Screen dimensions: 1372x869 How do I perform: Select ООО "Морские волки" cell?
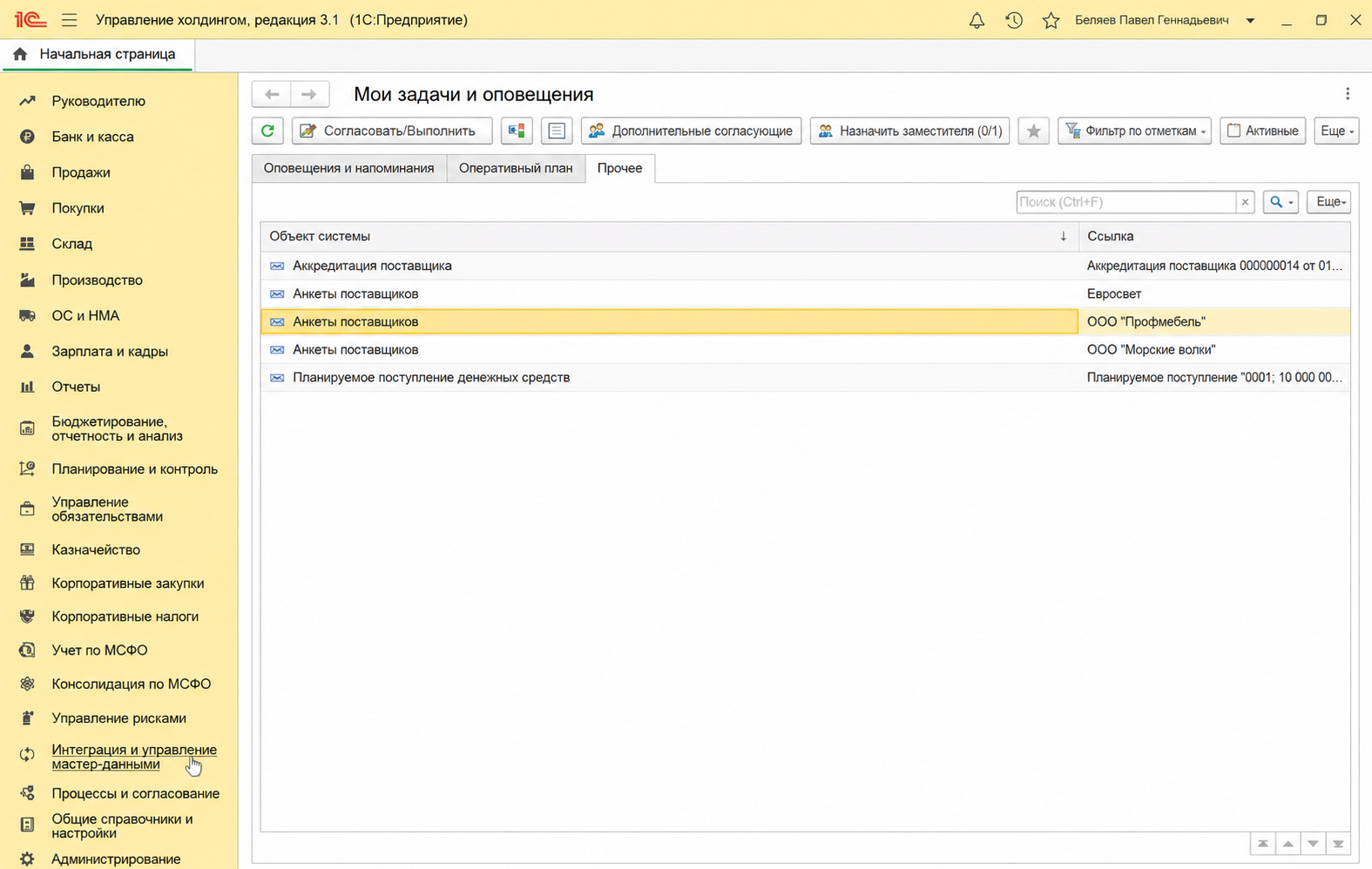[1214, 349]
